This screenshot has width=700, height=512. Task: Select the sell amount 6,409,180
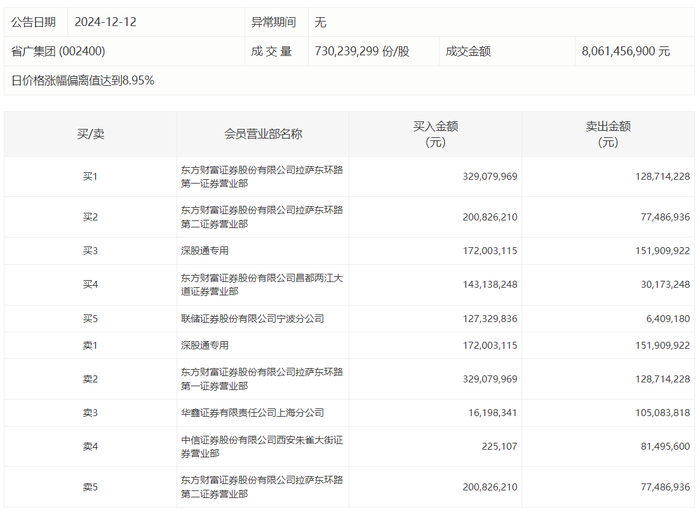(668, 319)
